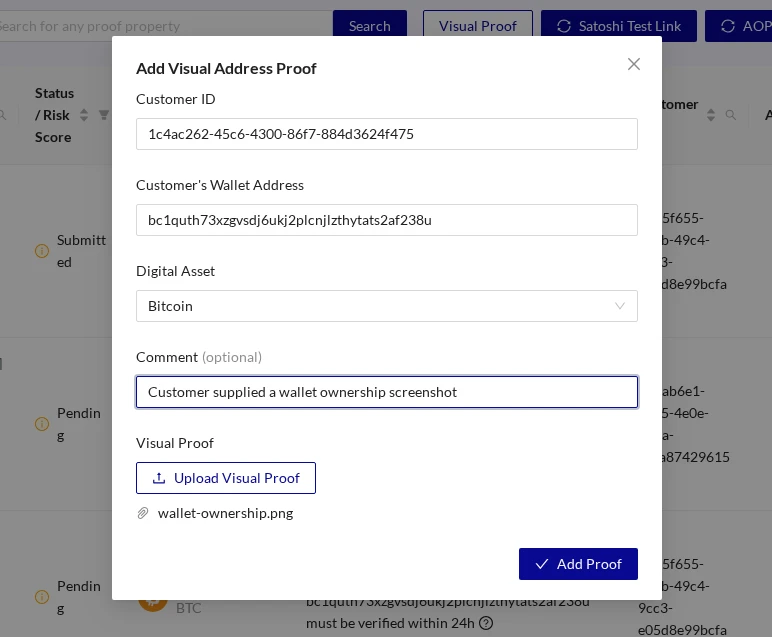Click refresh icon on the AOP button

coord(728,26)
